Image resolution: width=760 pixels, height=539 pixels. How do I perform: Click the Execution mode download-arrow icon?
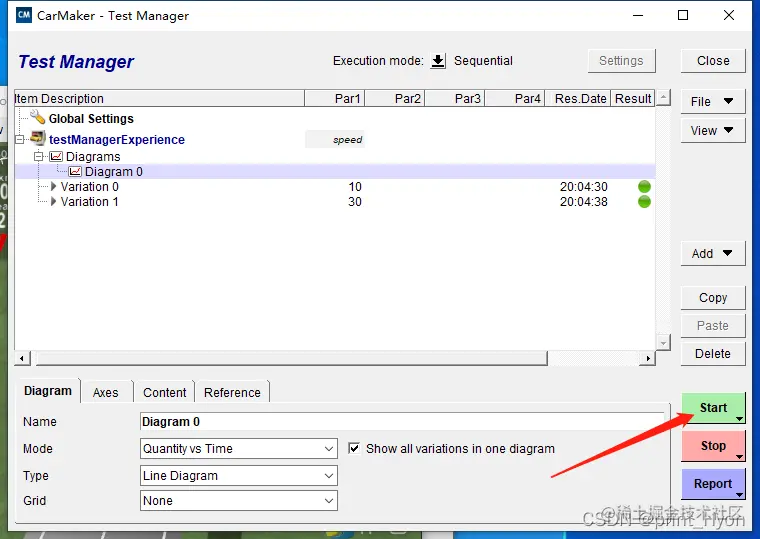(438, 61)
